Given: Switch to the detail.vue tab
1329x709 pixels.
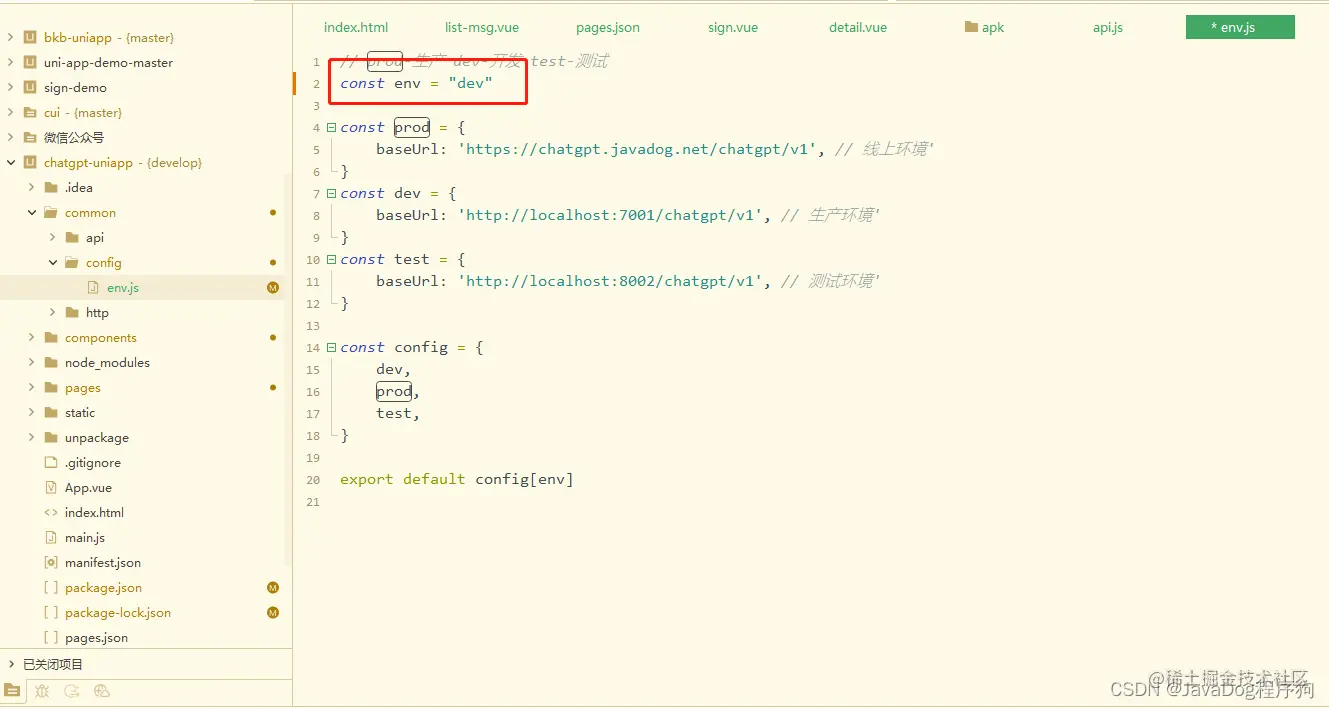Looking at the screenshot, I should (x=858, y=27).
